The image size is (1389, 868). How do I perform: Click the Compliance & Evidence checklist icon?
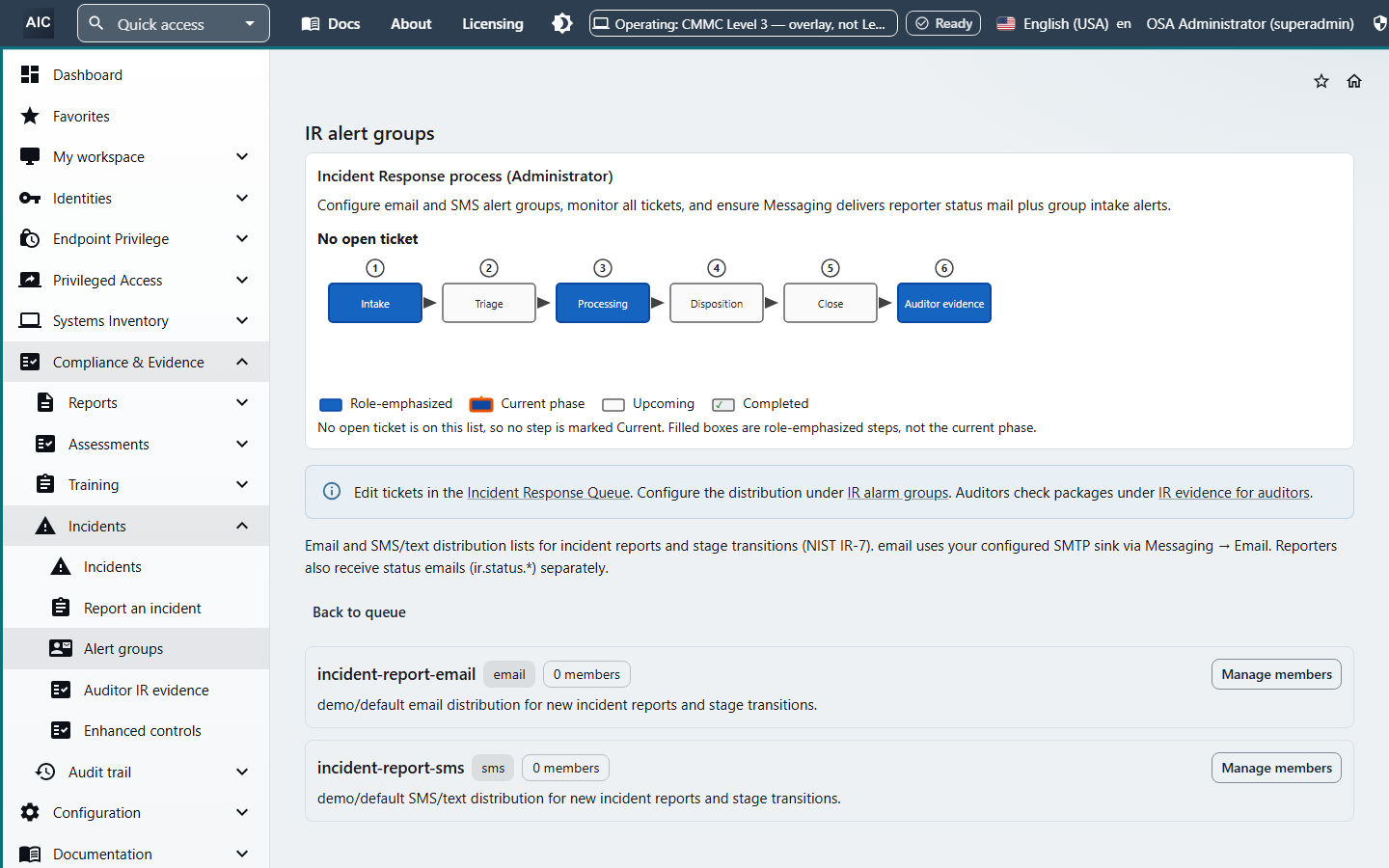click(30, 362)
